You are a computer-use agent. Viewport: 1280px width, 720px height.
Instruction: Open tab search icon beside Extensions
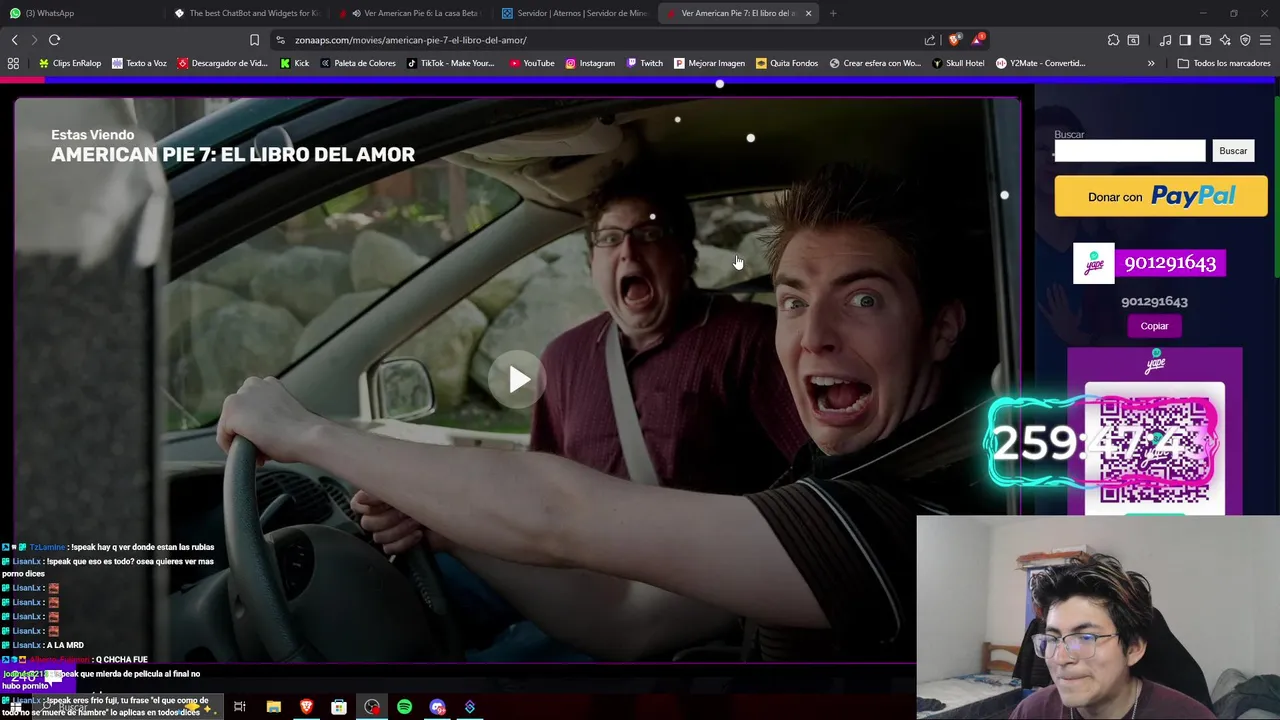click(1133, 40)
